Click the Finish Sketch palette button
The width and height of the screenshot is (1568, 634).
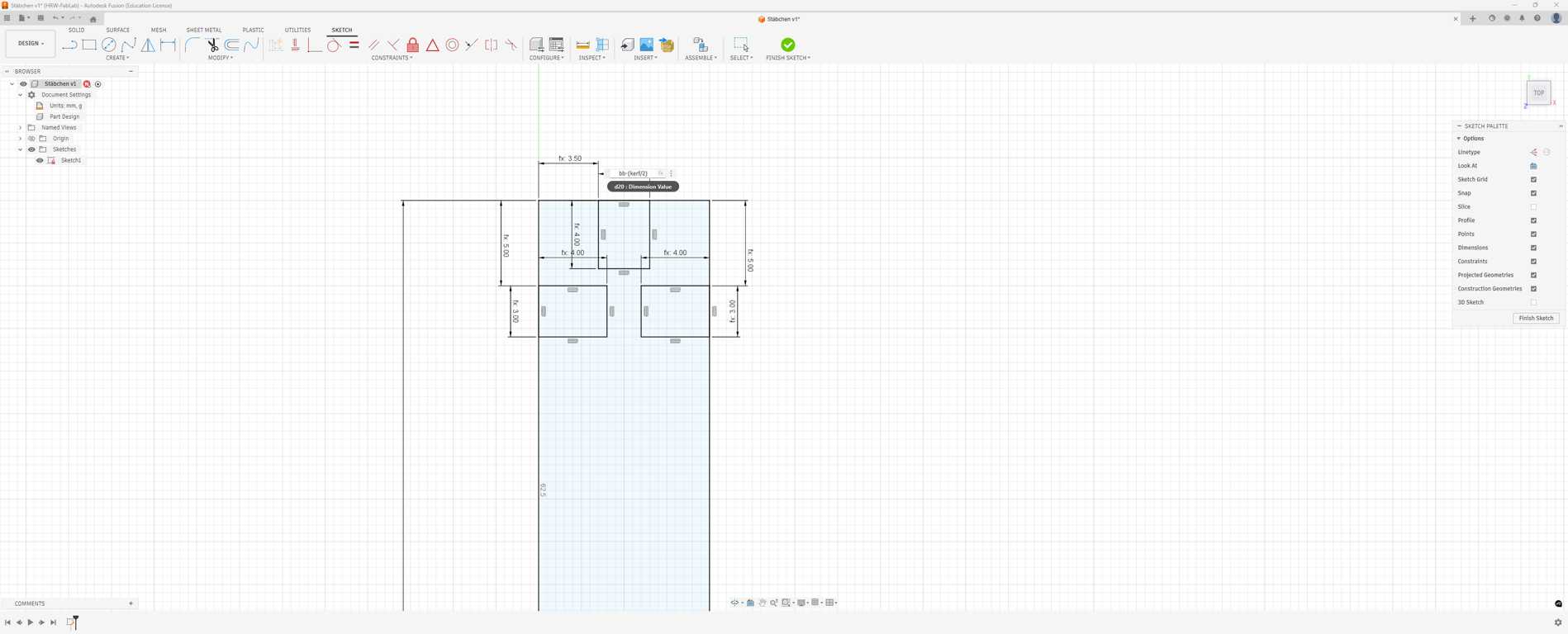tap(1536, 318)
